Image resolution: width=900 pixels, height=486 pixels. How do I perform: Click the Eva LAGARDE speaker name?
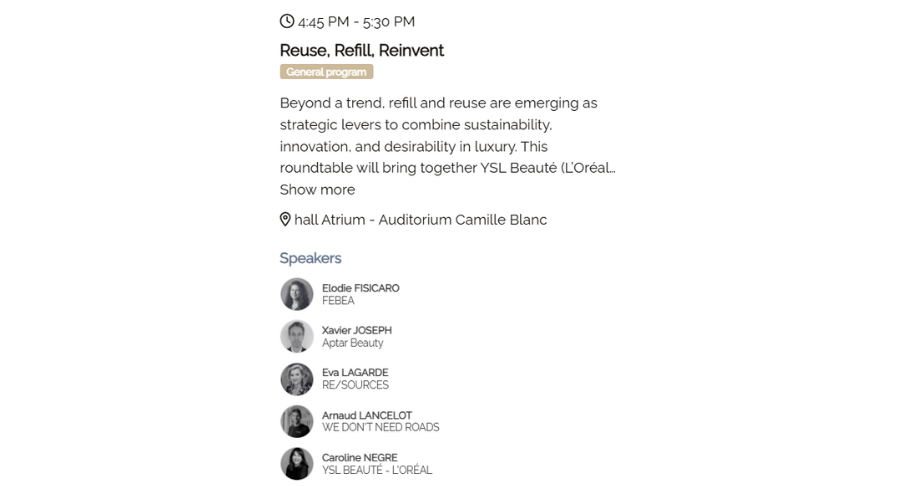coord(355,373)
